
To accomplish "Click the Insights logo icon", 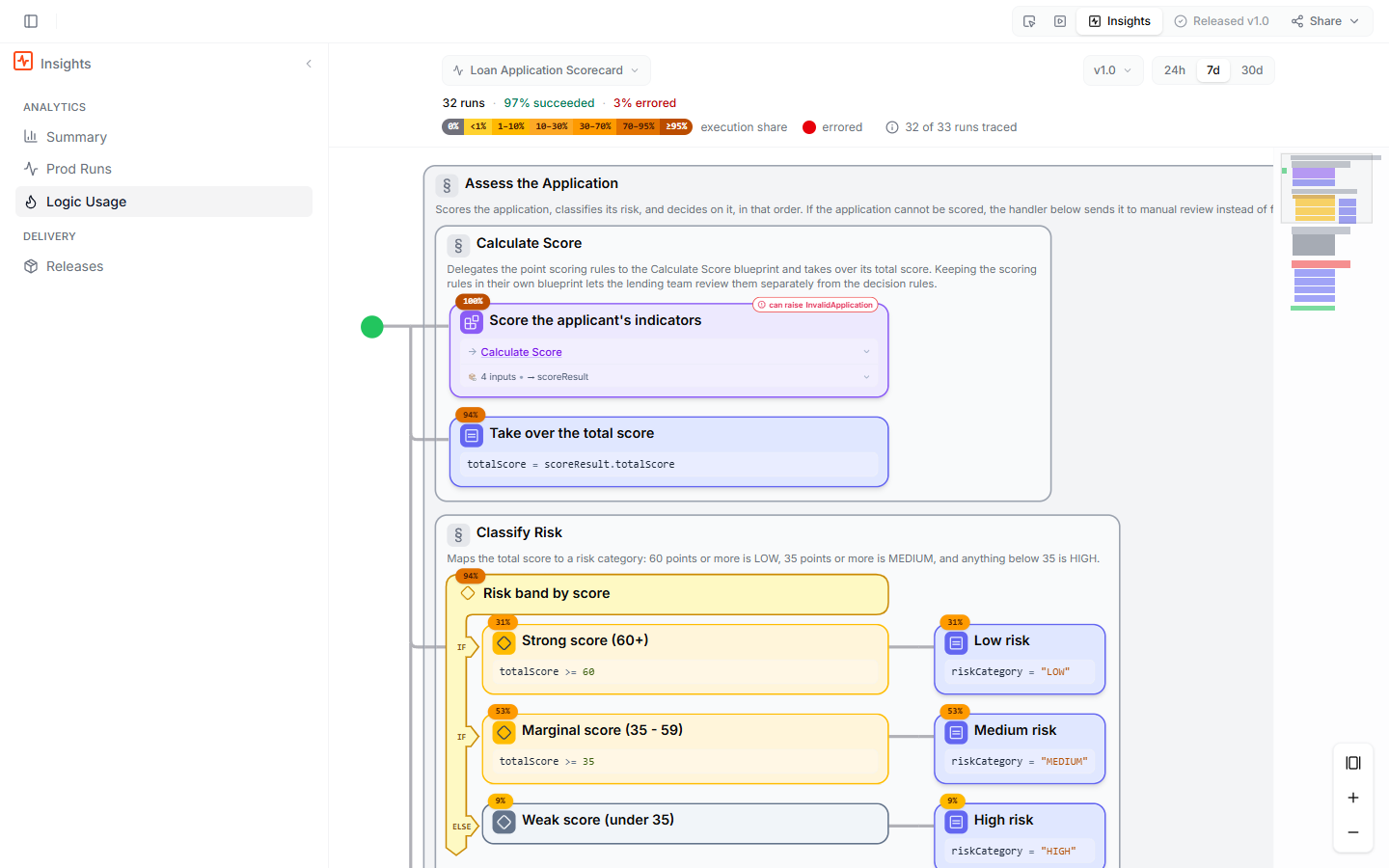I will tap(23, 62).
